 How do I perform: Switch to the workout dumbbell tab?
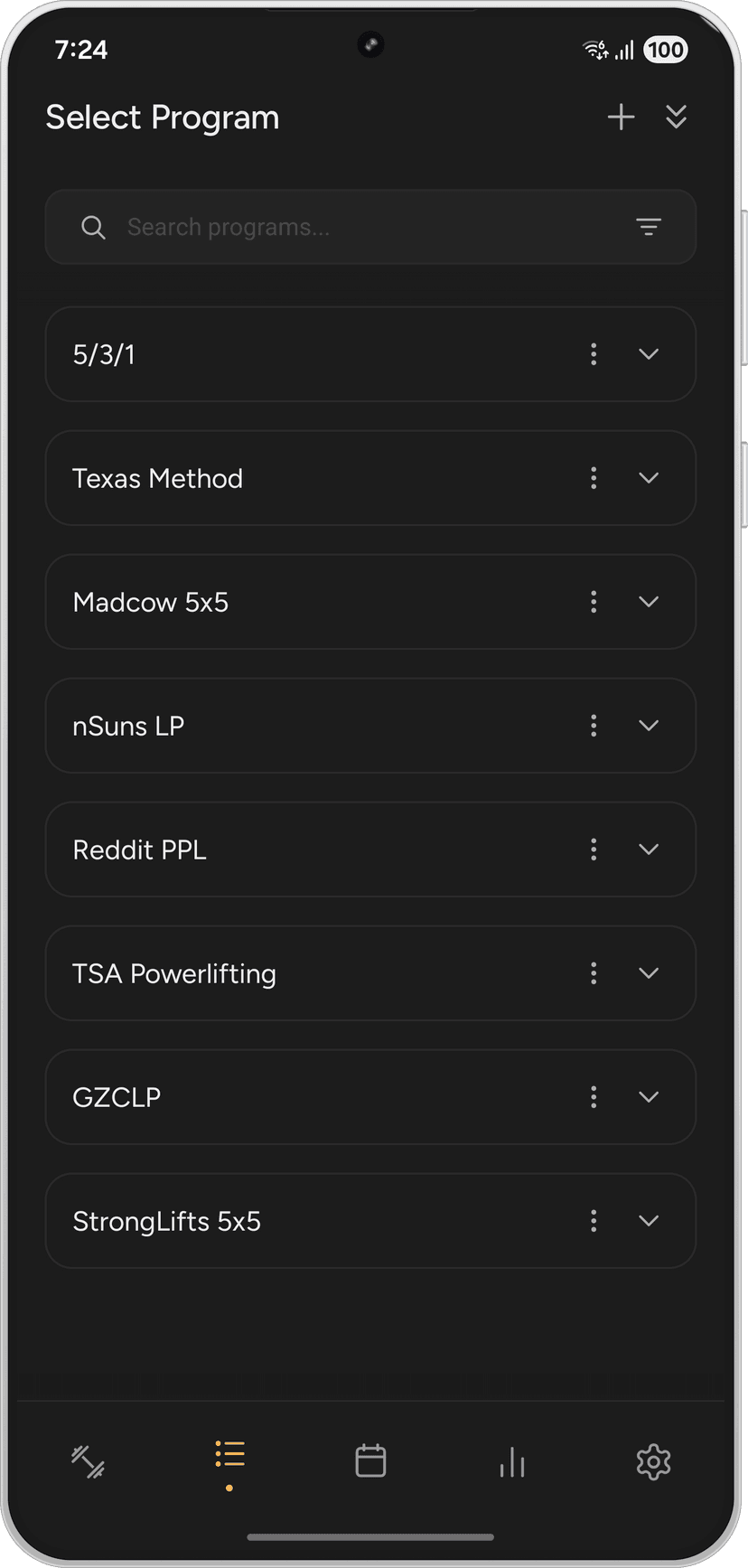(89, 1461)
